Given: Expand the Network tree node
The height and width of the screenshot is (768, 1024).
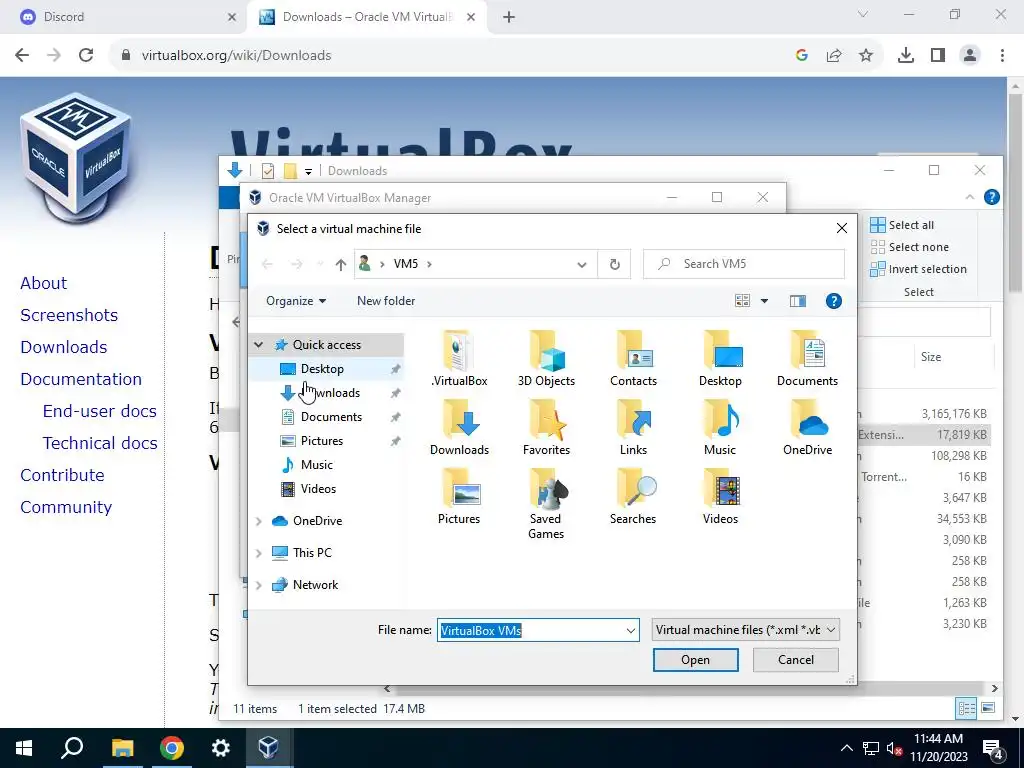Looking at the screenshot, I should coord(259,585).
